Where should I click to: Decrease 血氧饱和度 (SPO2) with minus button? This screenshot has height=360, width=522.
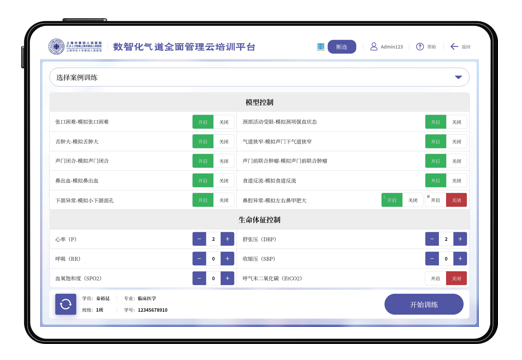[199, 278]
